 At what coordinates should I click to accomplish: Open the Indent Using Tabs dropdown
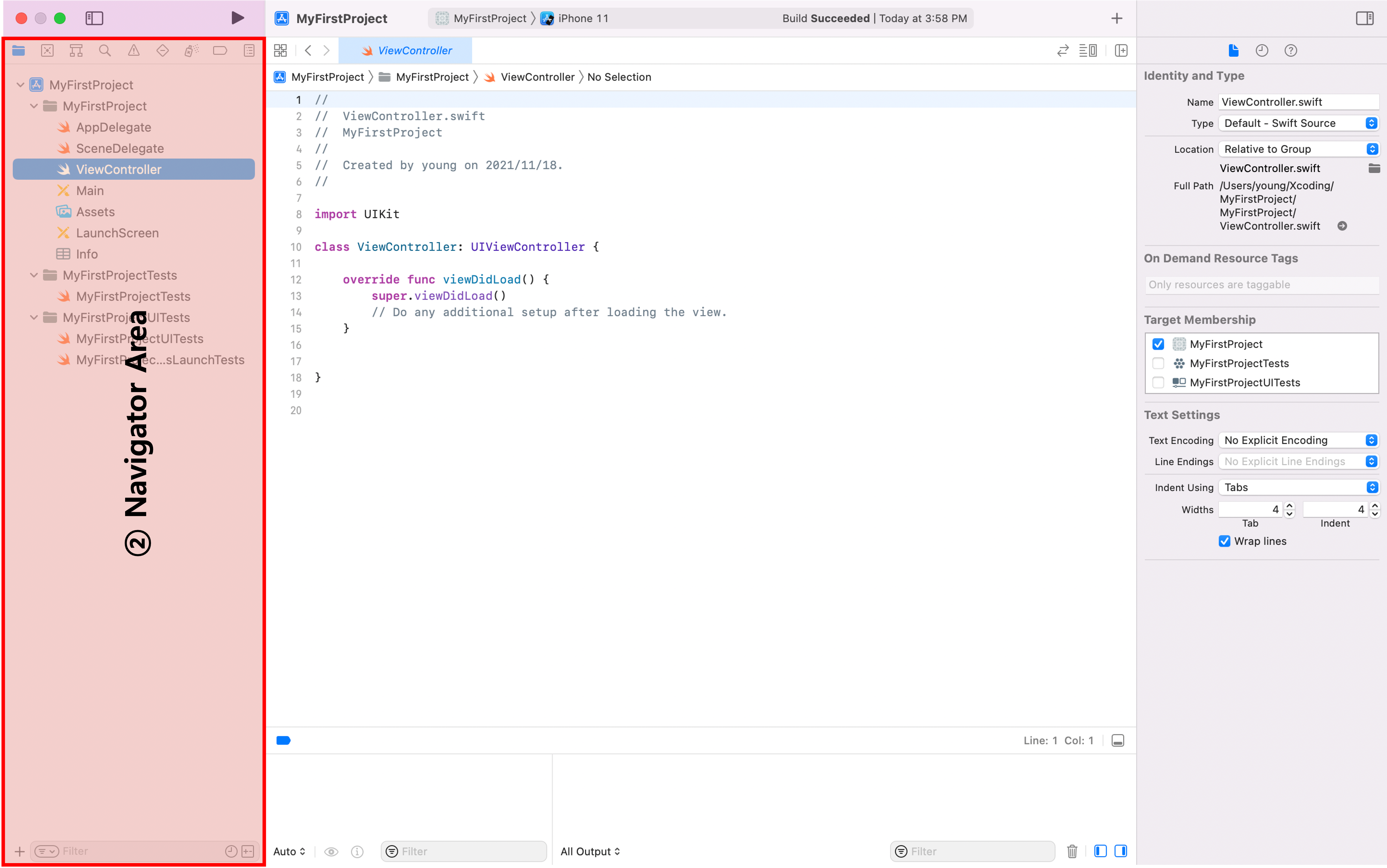tap(1299, 487)
